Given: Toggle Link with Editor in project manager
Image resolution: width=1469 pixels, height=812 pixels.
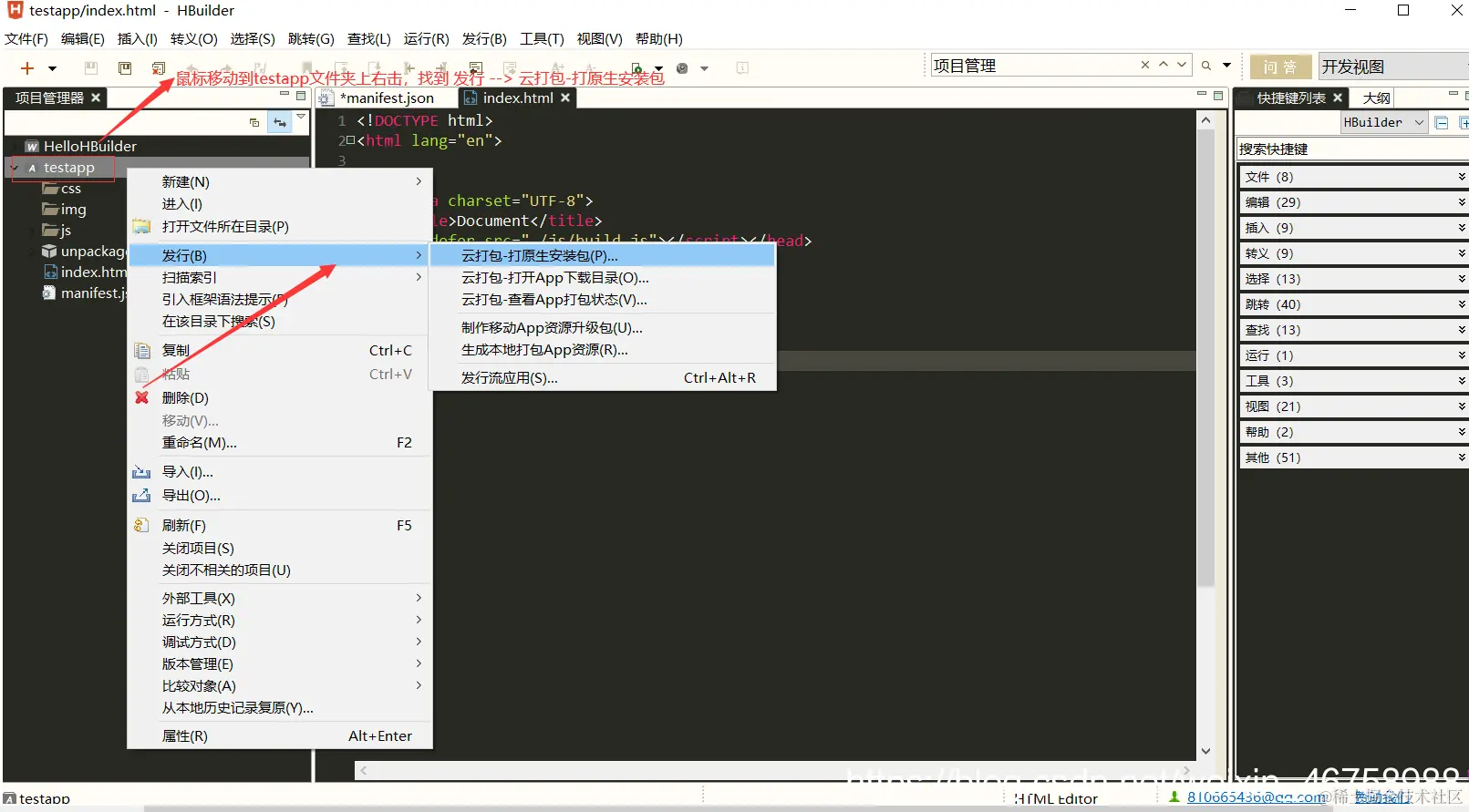Looking at the screenshot, I should [x=280, y=122].
